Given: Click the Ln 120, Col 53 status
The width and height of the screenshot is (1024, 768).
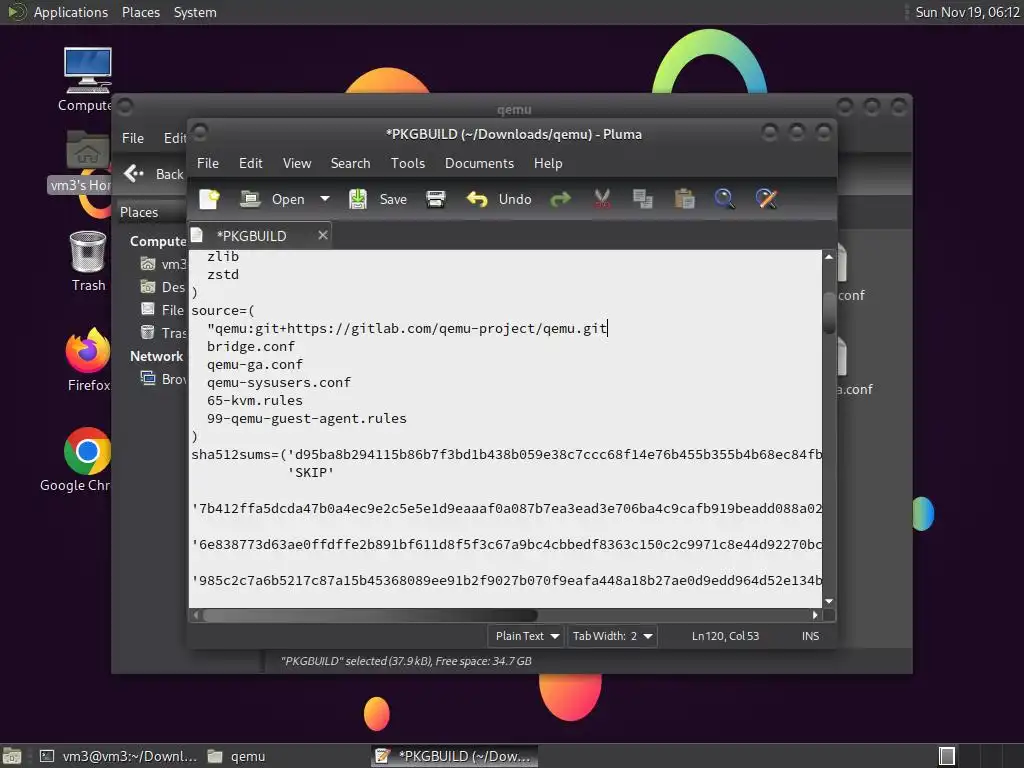Looking at the screenshot, I should point(726,636).
